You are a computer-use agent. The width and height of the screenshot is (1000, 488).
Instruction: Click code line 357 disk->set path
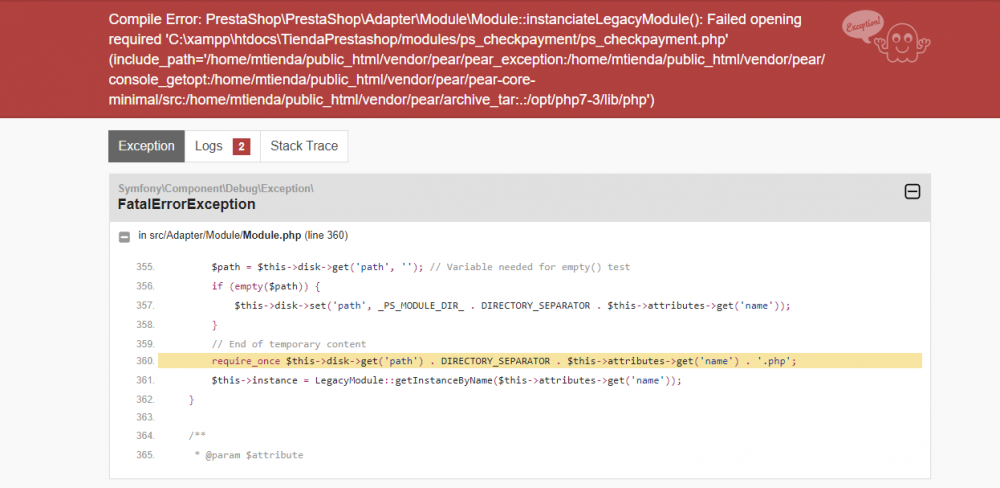point(513,306)
